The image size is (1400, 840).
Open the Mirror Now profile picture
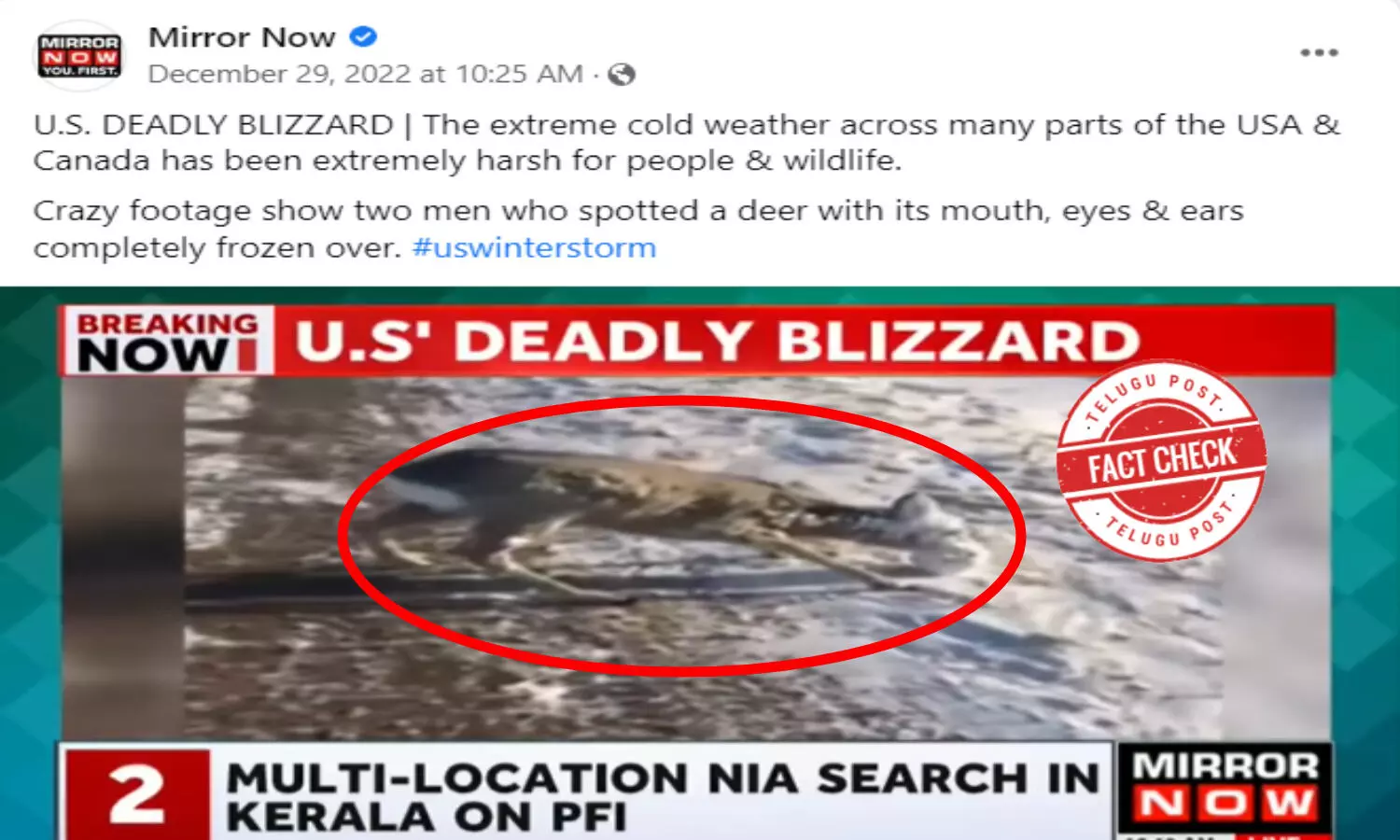pyautogui.click(x=78, y=56)
